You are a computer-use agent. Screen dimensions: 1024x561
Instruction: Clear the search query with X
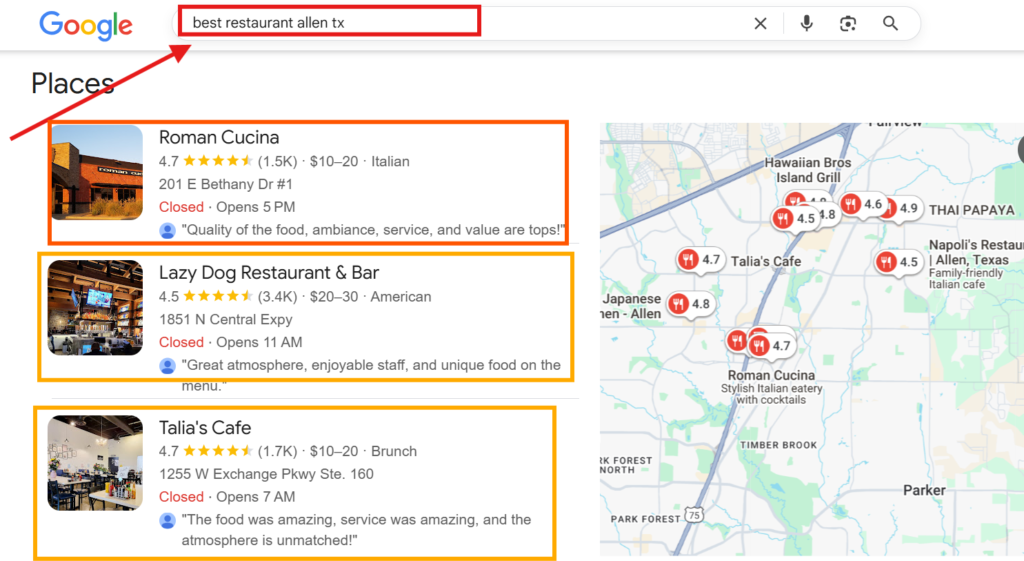click(x=760, y=24)
